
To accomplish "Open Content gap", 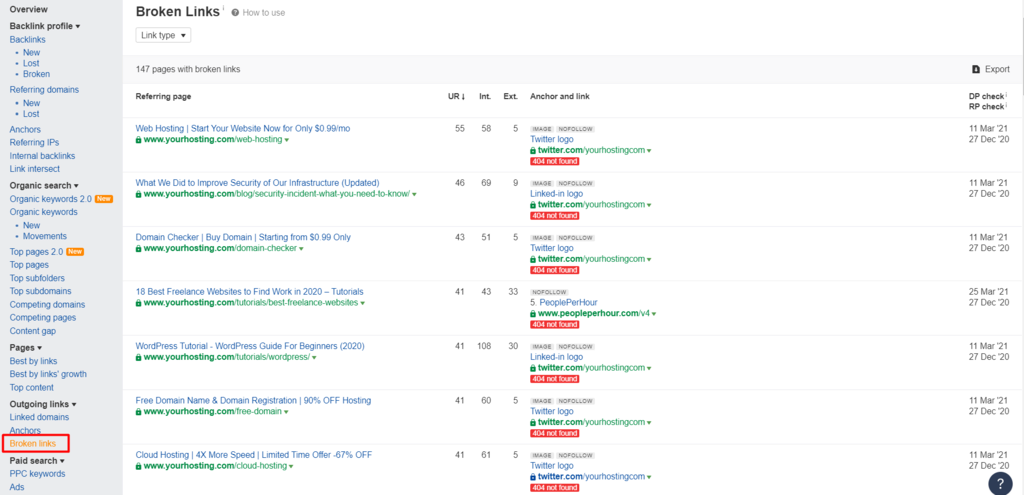I will [33, 331].
